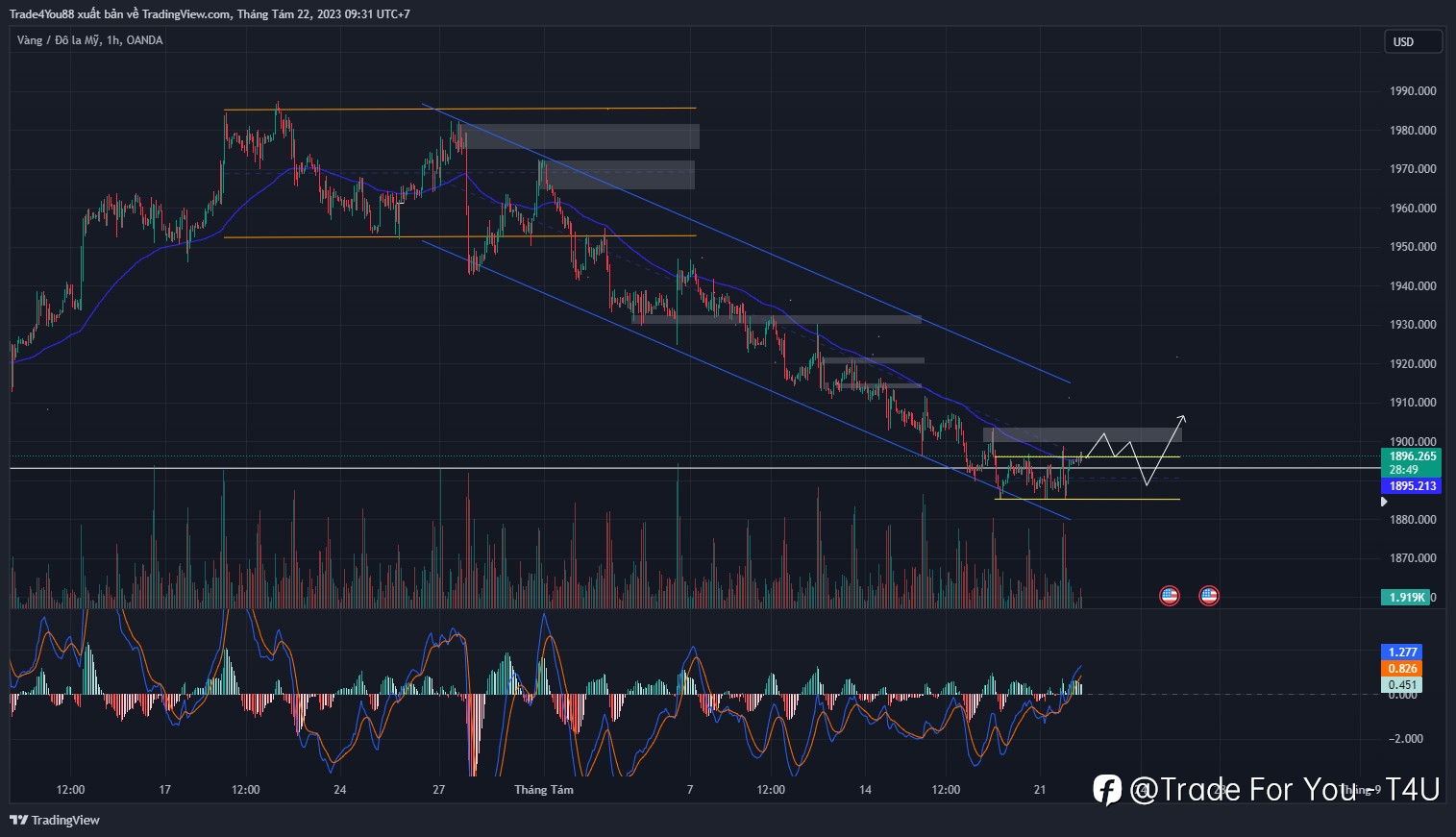Click the date label 14 on time axis

pos(866,790)
